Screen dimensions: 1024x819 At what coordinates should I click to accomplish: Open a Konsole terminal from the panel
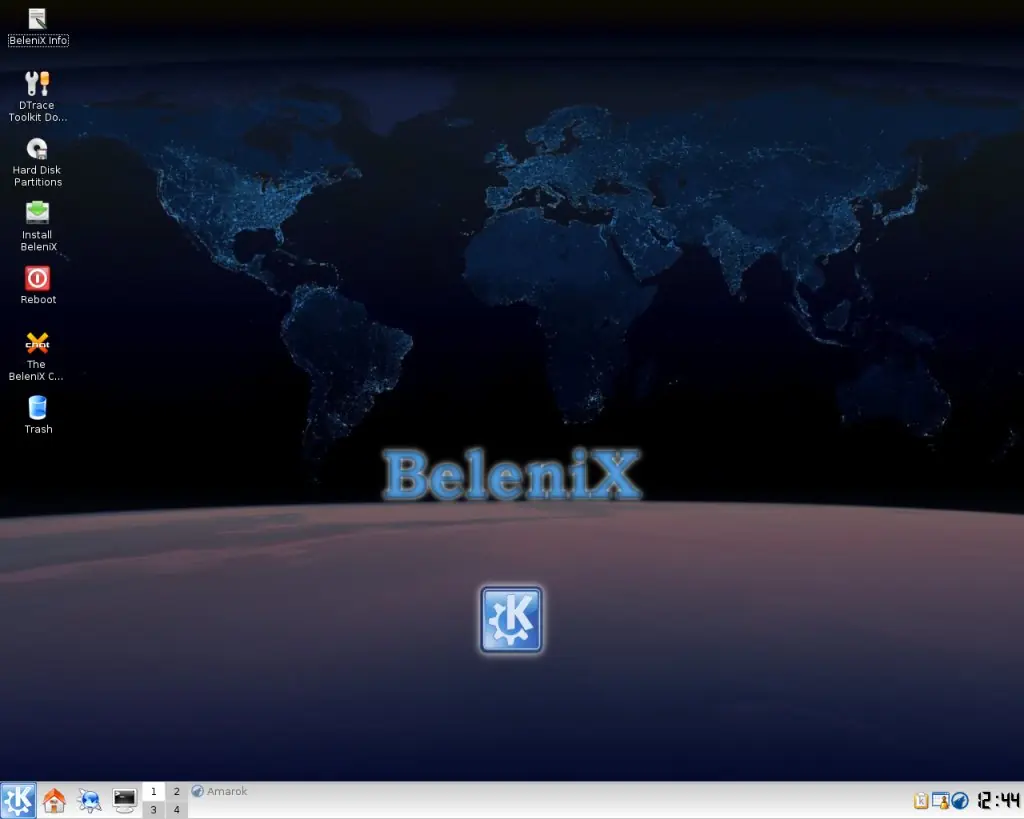tap(124, 799)
